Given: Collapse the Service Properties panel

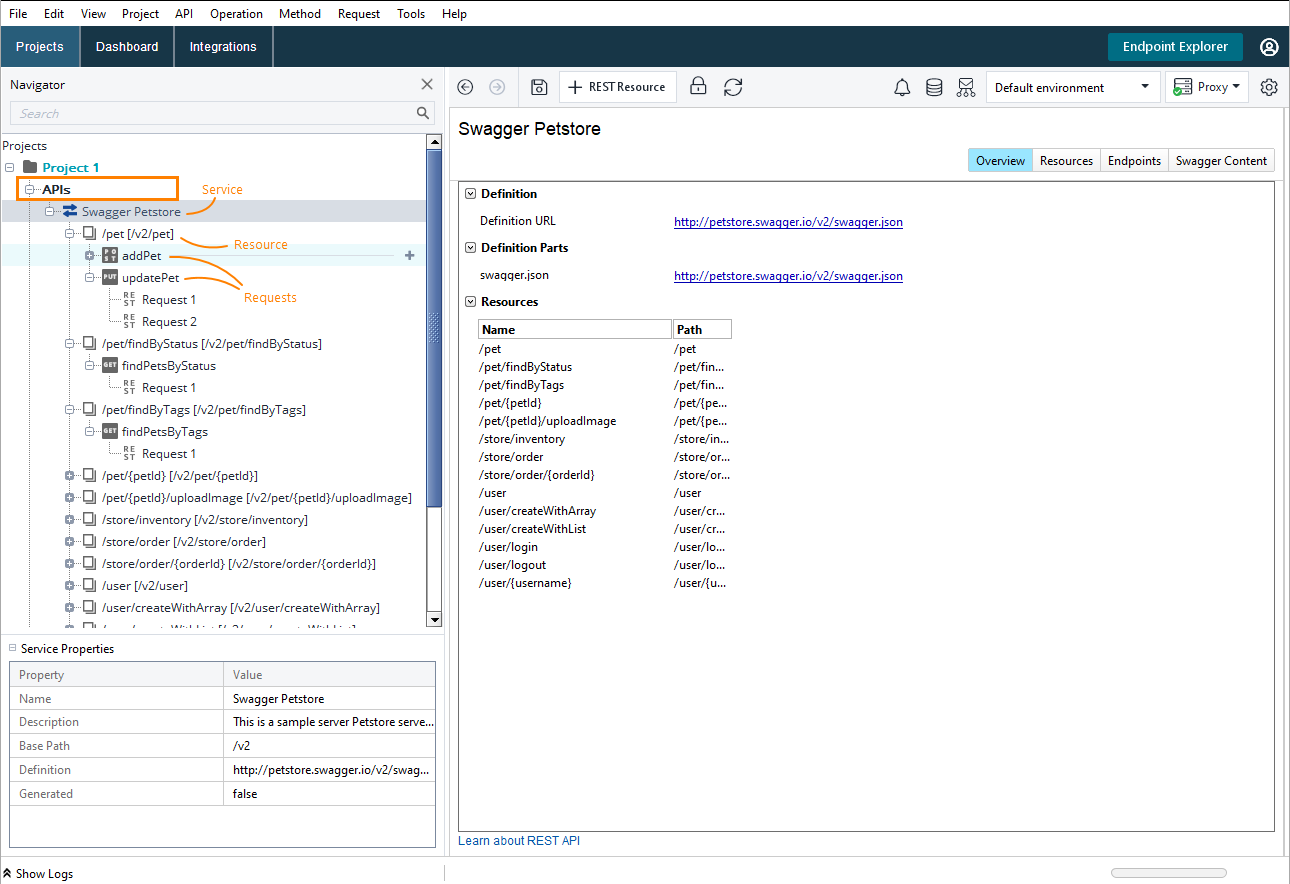Looking at the screenshot, I should (x=13, y=648).
